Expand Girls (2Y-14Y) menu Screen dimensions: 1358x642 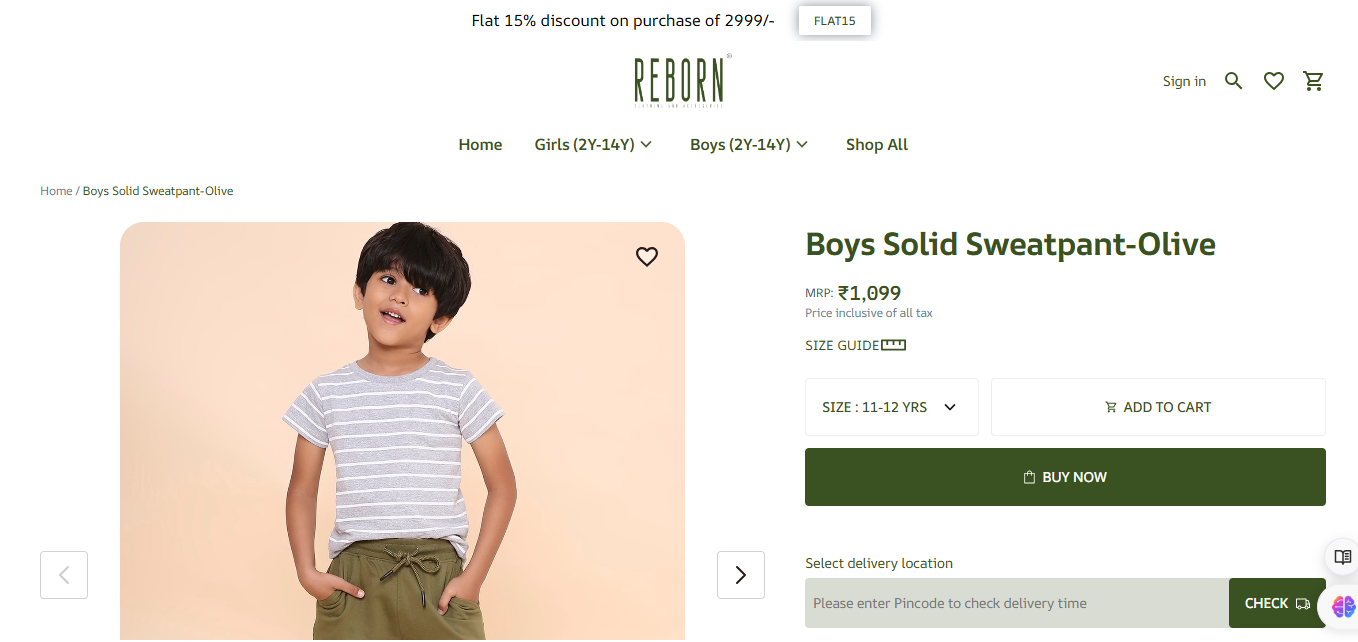(x=593, y=144)
